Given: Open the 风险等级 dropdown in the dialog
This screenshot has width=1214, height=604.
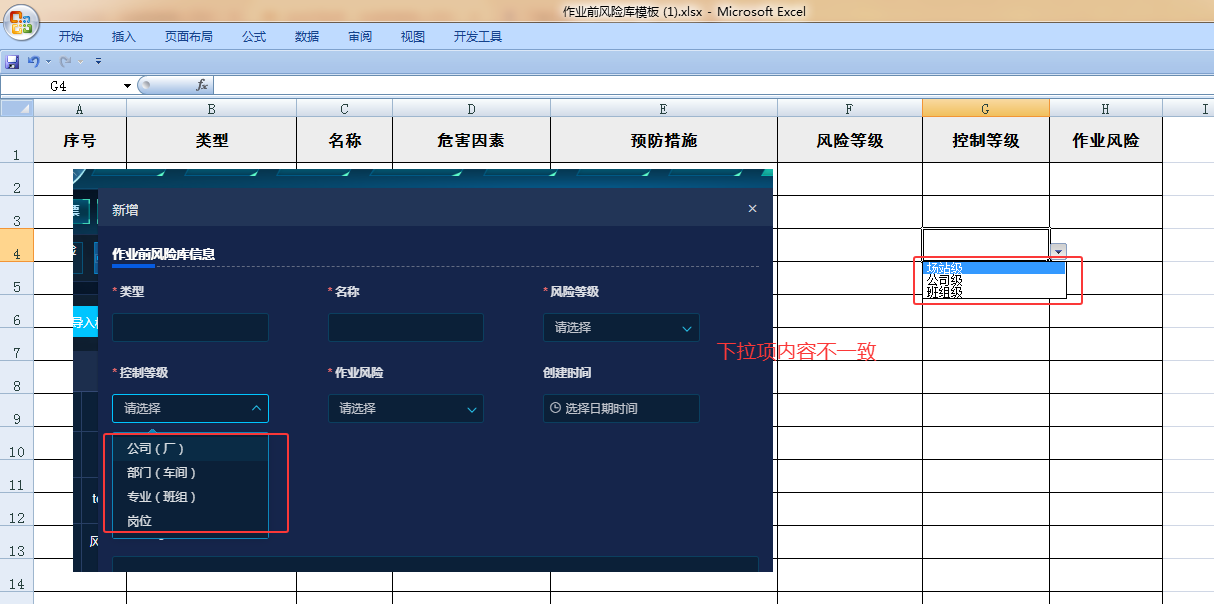Looking at the screenshot, I should [x=621, y=328].
